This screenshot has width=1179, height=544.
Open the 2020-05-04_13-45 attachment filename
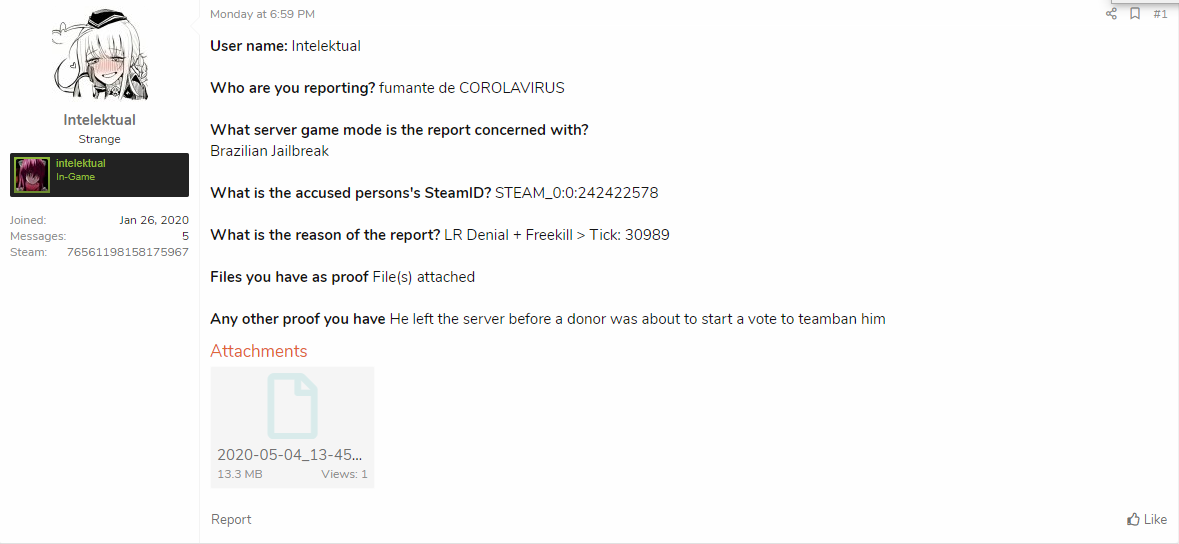[290, 455]
